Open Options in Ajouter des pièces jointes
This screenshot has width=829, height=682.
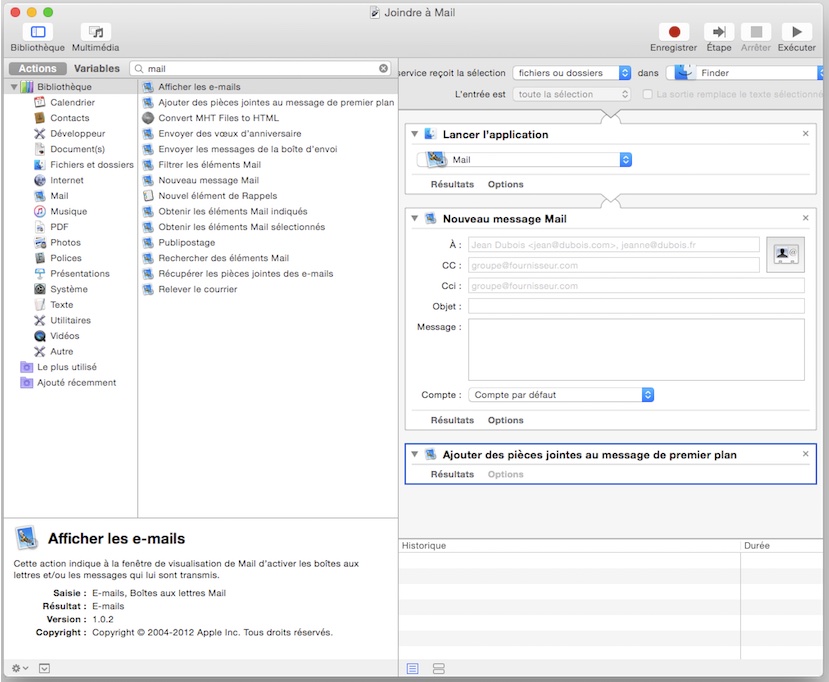point(505,474)
